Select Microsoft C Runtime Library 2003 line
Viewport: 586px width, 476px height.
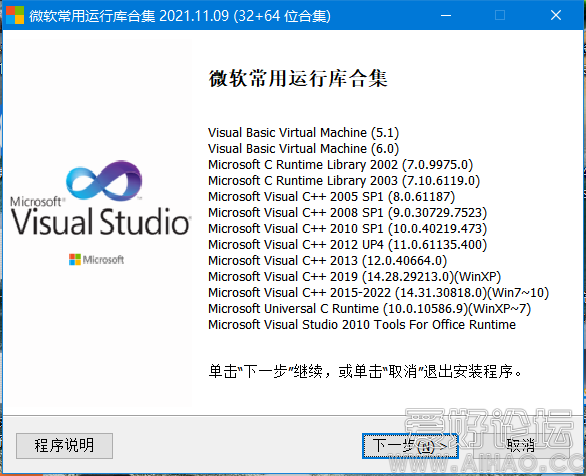[344, 181]
